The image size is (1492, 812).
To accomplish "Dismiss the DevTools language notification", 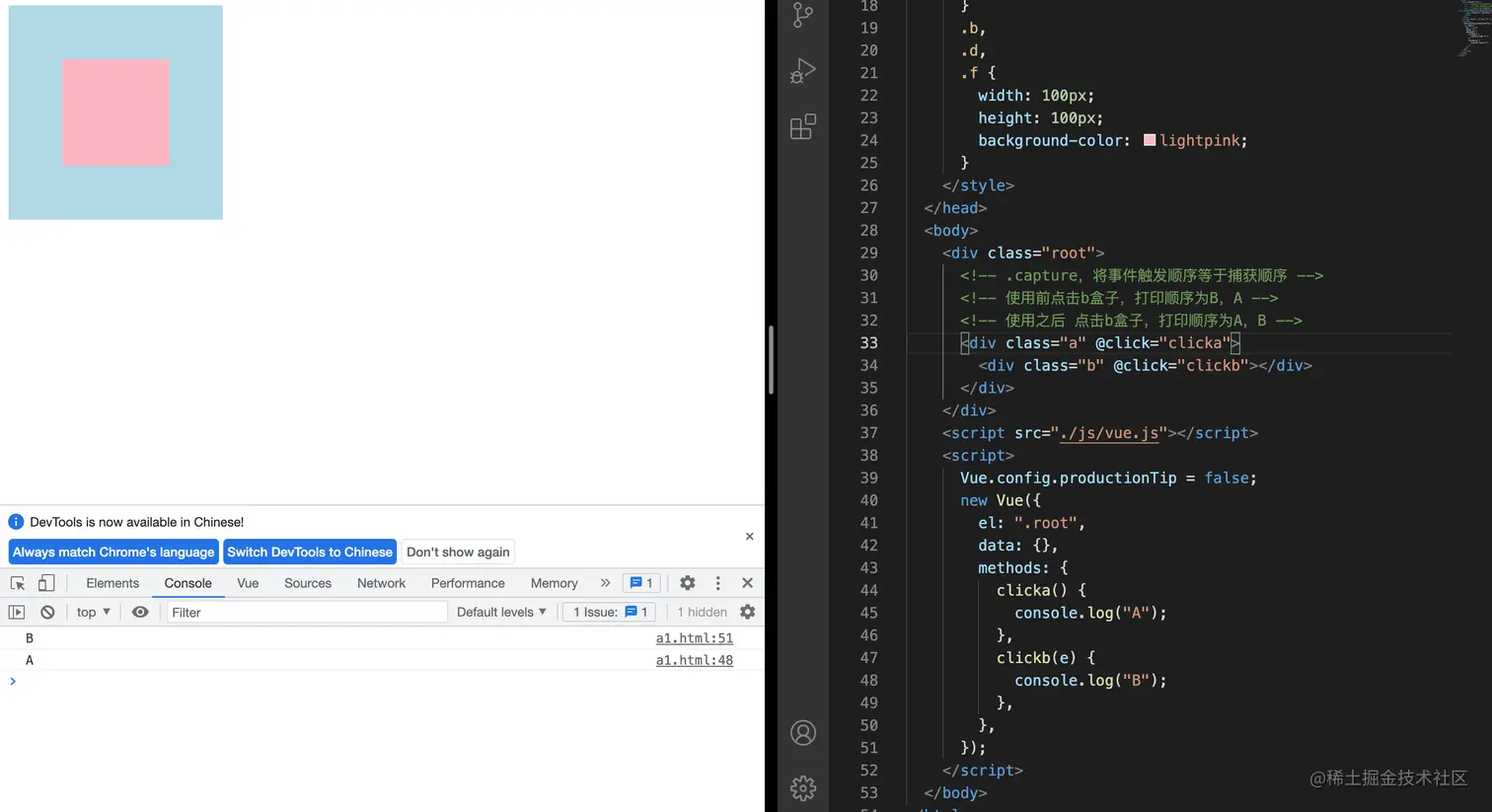I will (x=750, y=537).
